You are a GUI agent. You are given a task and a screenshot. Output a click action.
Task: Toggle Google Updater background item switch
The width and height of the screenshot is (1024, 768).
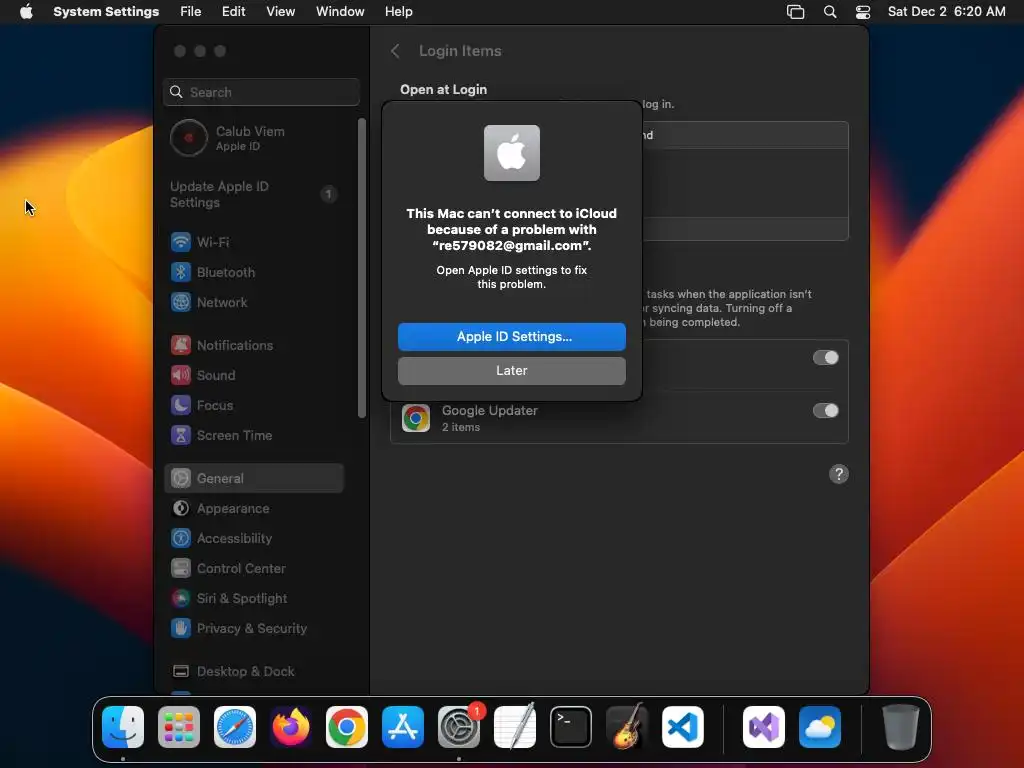click(825, 411)
